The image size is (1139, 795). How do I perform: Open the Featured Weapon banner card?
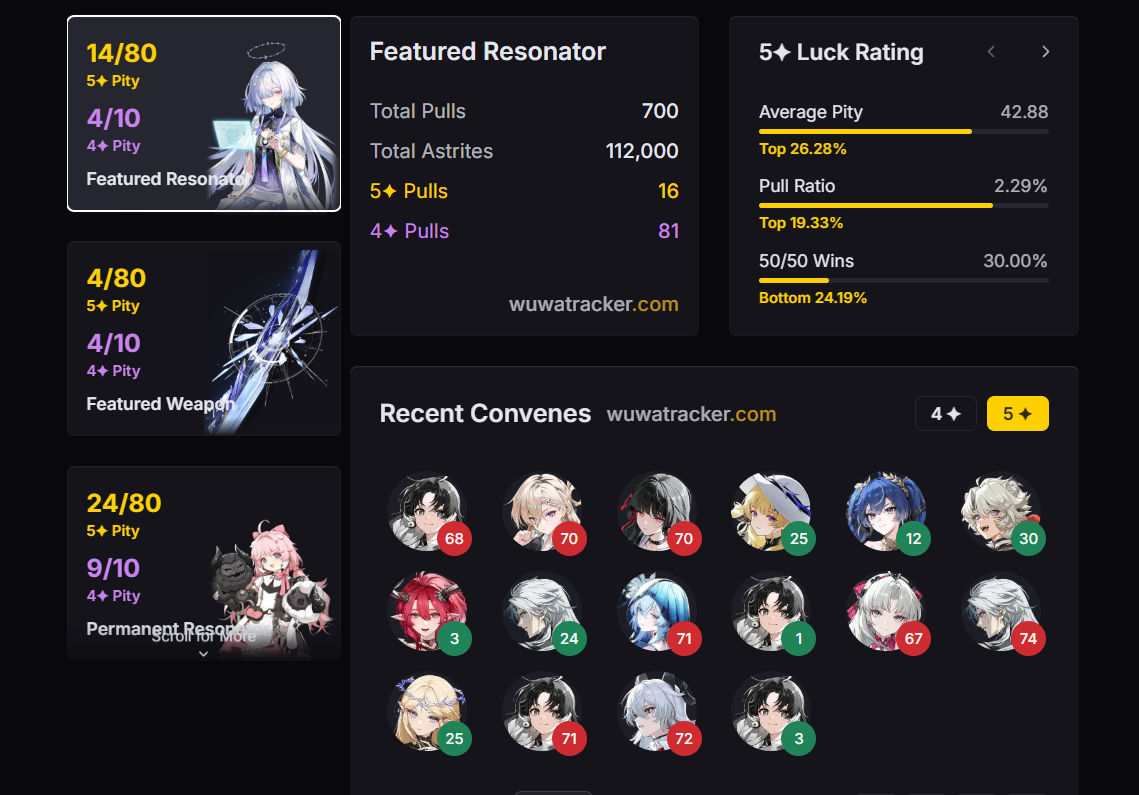click(204, 339)
